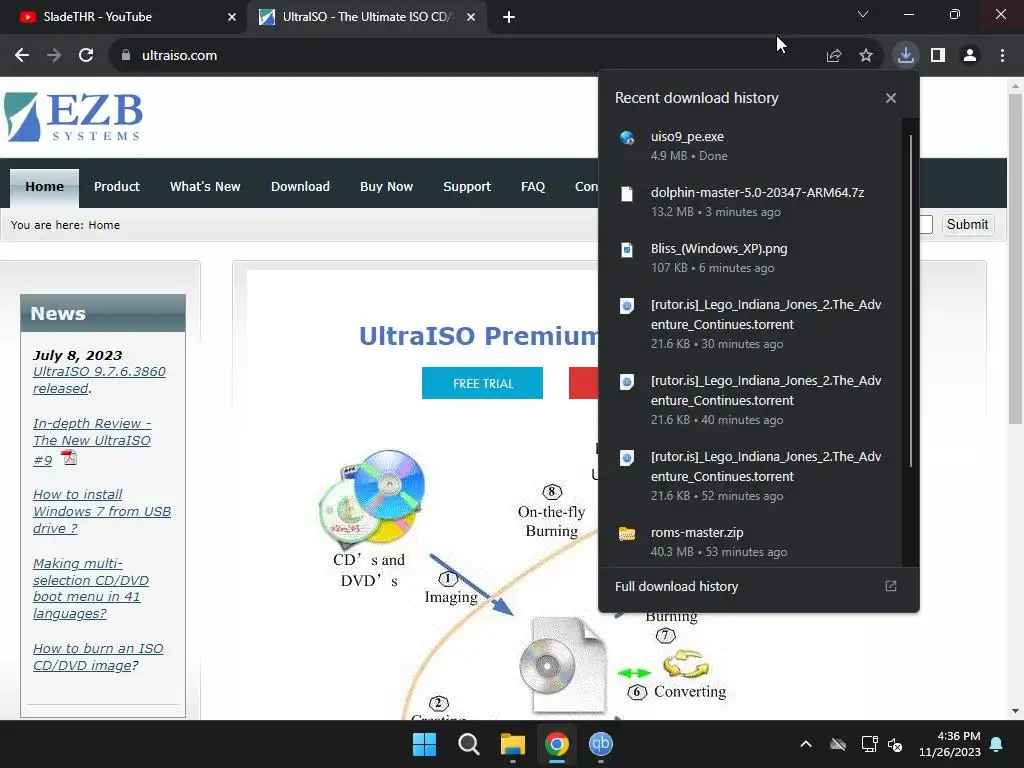The height and width of the screenshot is (768, 1024).
Task: Click the dolphin-master 7z file icon
Action: click(627, 193)
